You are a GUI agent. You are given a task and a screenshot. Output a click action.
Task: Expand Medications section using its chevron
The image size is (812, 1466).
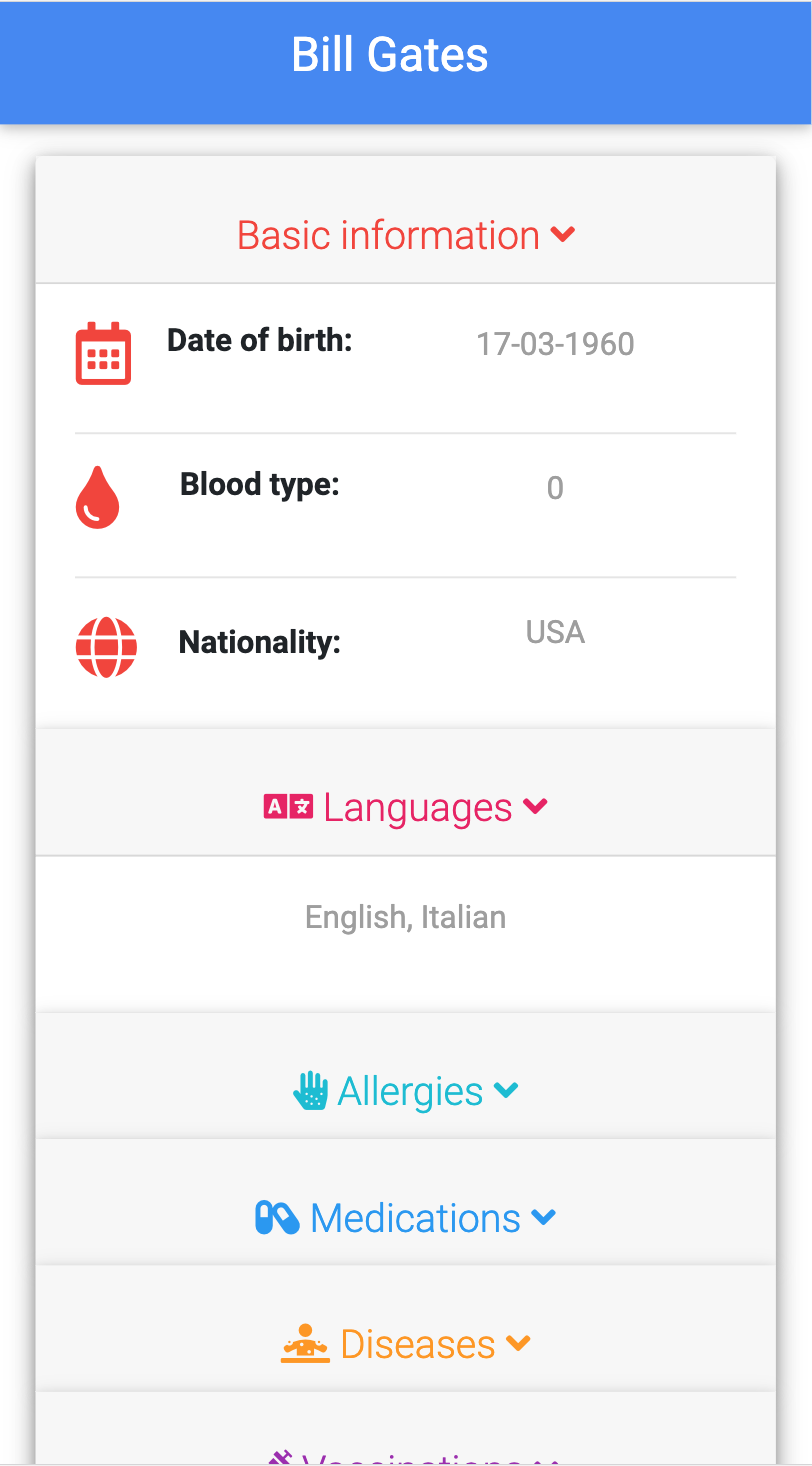tap(544, 1218)
